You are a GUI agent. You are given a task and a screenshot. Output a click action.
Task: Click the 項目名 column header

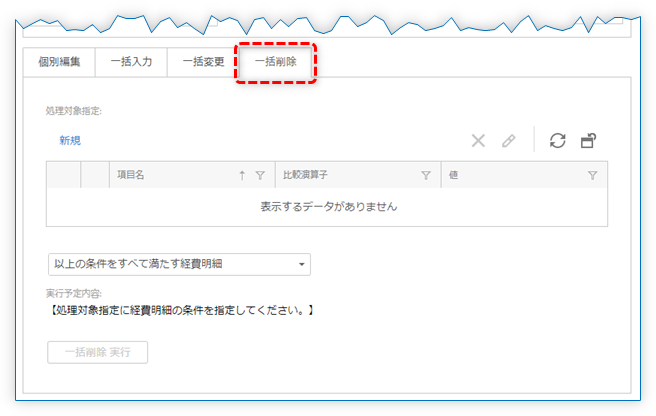tap(192, 175)
